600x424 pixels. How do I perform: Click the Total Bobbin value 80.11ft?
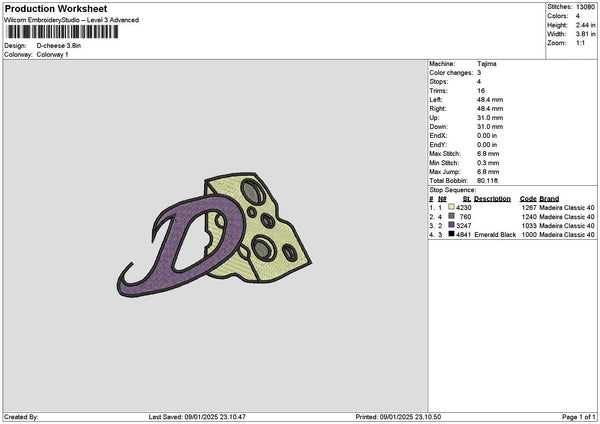click(x=487, y=181)
